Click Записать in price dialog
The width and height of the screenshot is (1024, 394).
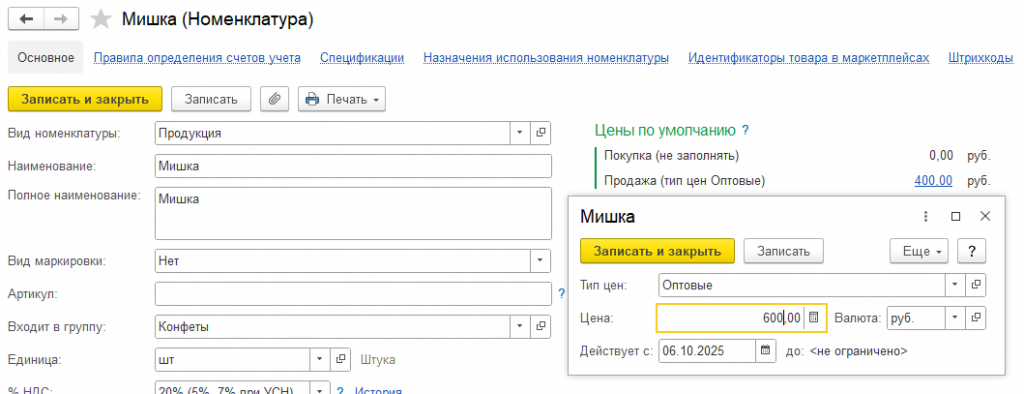(784, 251)
